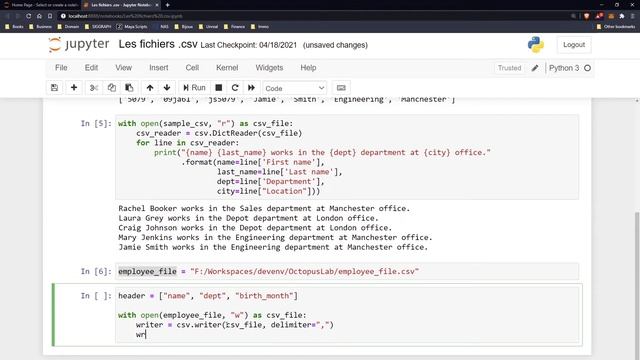Screen dimensions: 640x360
Task: Click the Trusted notebook indicator
Action: pos(509,68)
